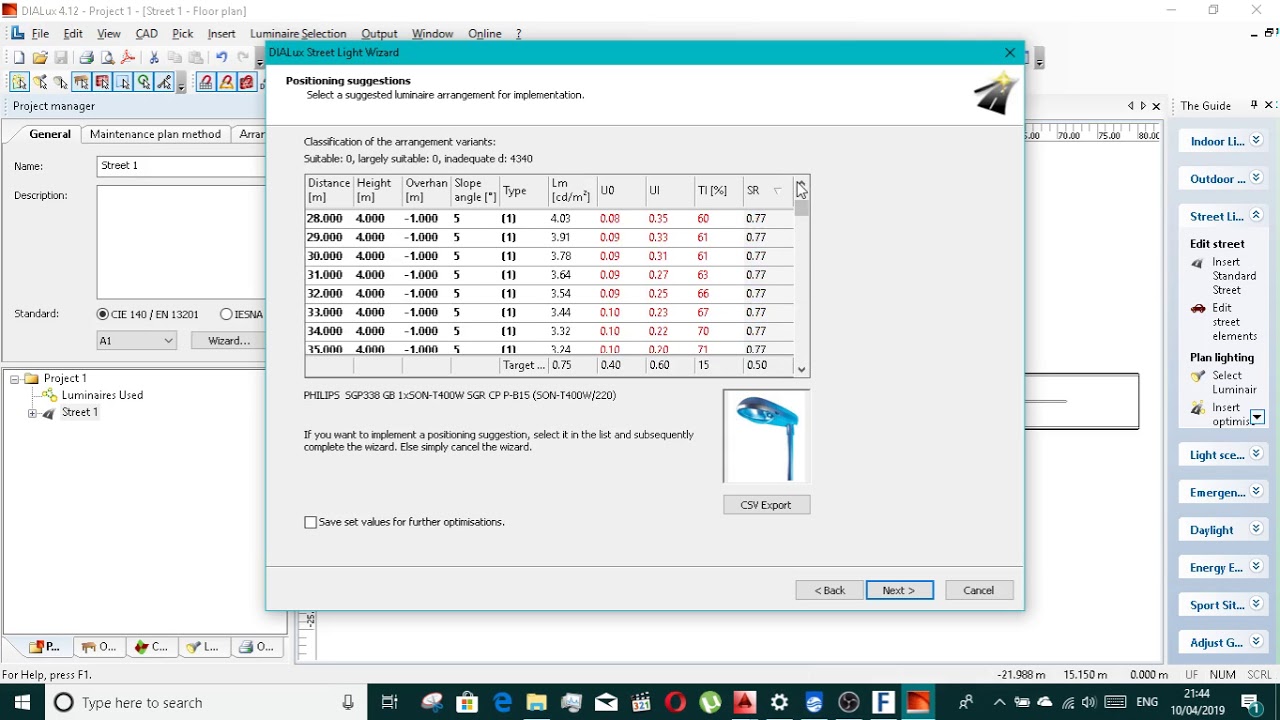Viewport: 1280px width, 720px height.
Task: Click the vertical scrollbar thumb of the table
Action: [802, 207]
